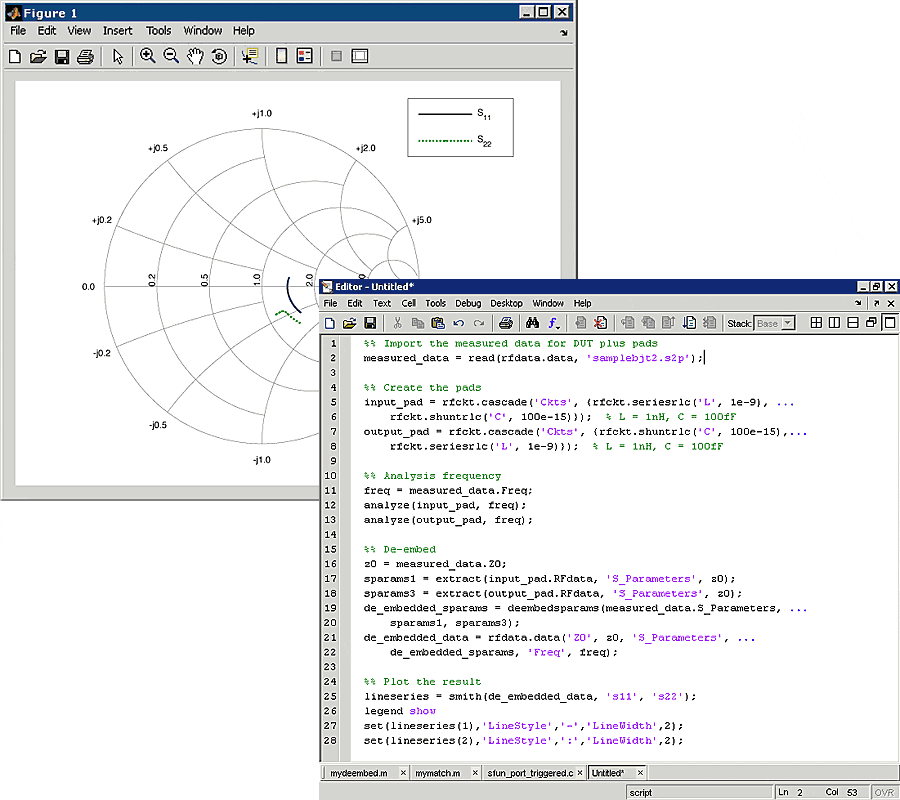The image size is (900, 800).
Task: Open Window menu in Figure 1
Action: click(x=203, y=30)
